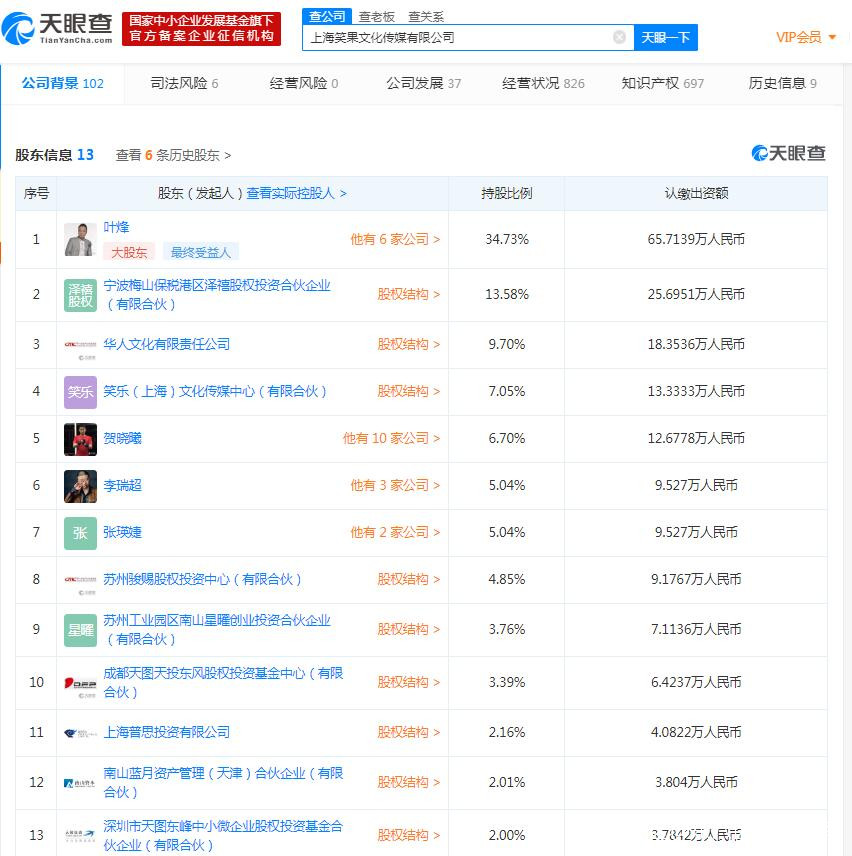Select 查老板 search mode tab
Screen dimensions: 852x856
377,17
